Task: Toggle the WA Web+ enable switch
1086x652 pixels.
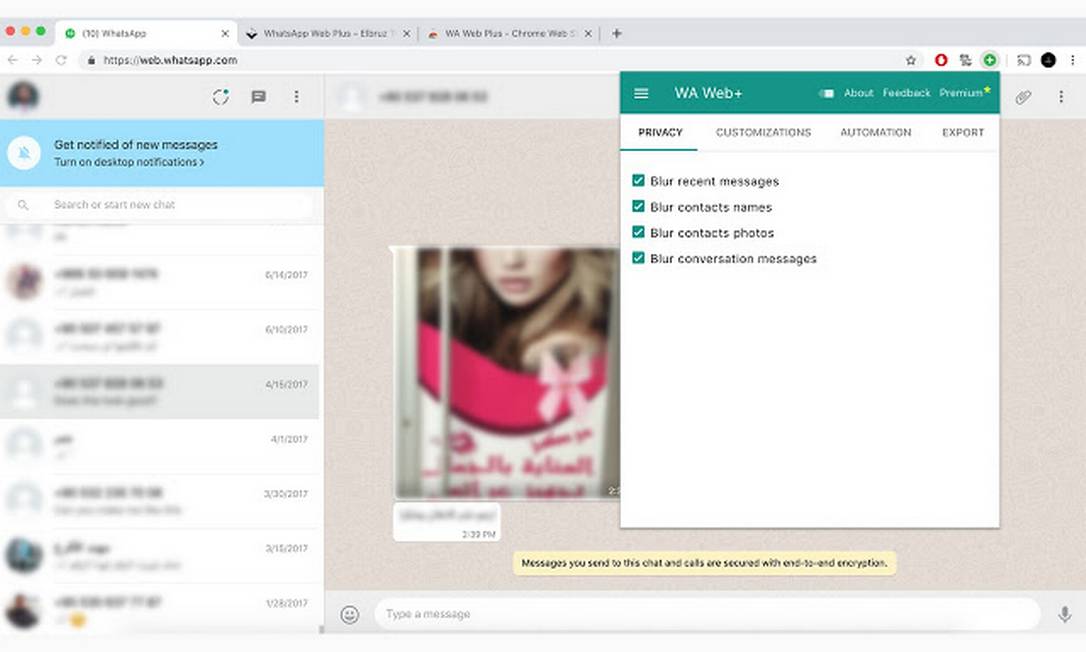Action: [x=826, y=93]
